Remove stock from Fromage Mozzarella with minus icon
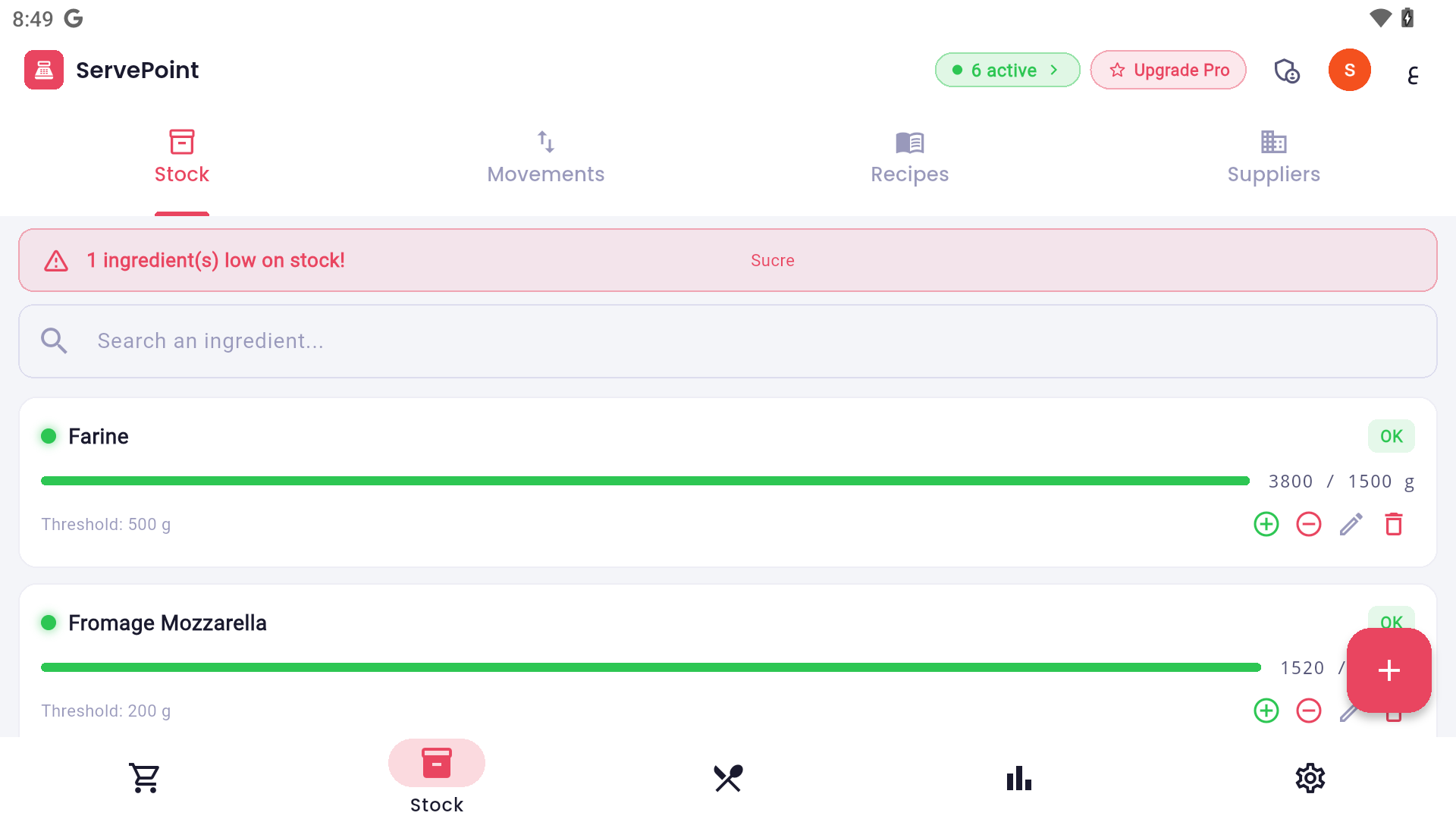The height and width of the screenshot is (819, 1456). pyautogui.click(x=1308, y=711)
